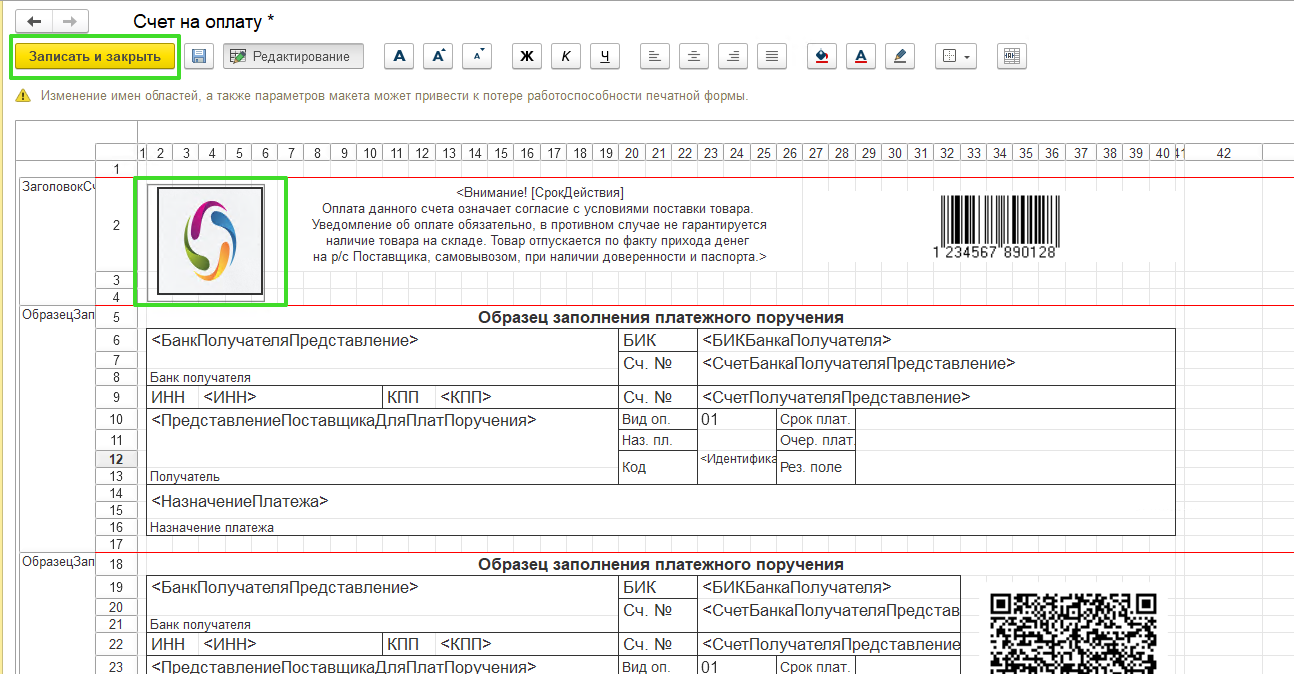Select column header 7

[x=291, y=153]
